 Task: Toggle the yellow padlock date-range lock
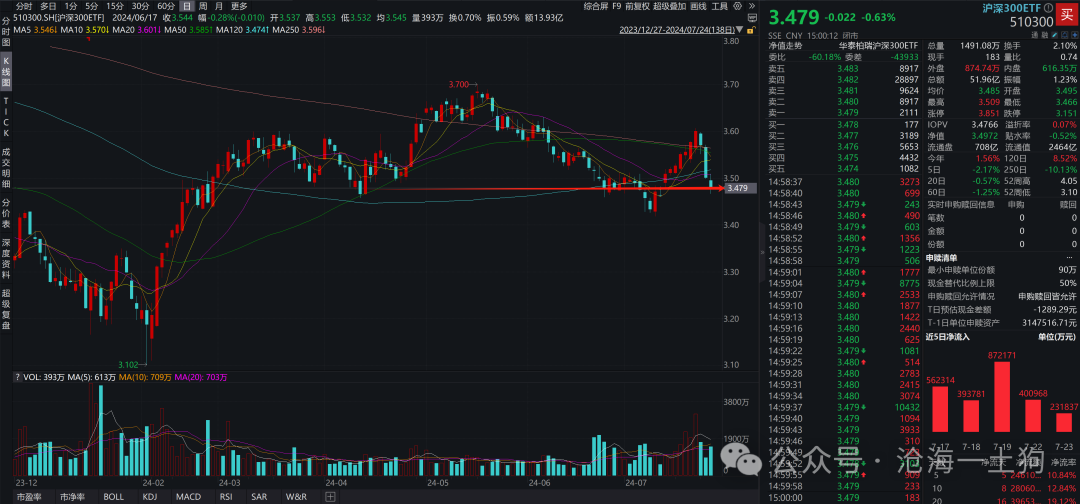pos(751,30)
